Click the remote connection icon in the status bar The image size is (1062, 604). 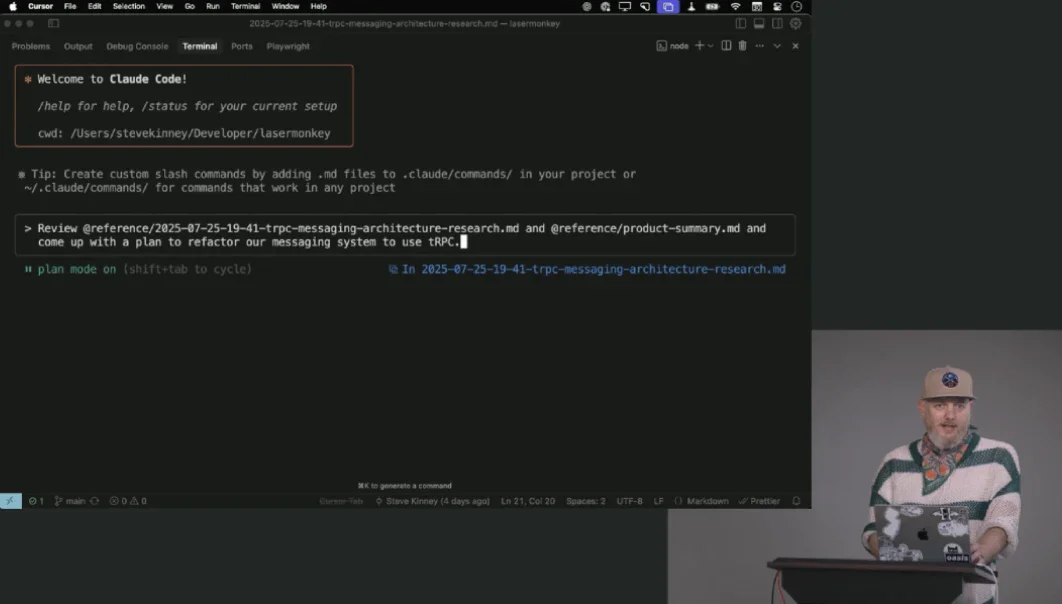tap(8, 500)
